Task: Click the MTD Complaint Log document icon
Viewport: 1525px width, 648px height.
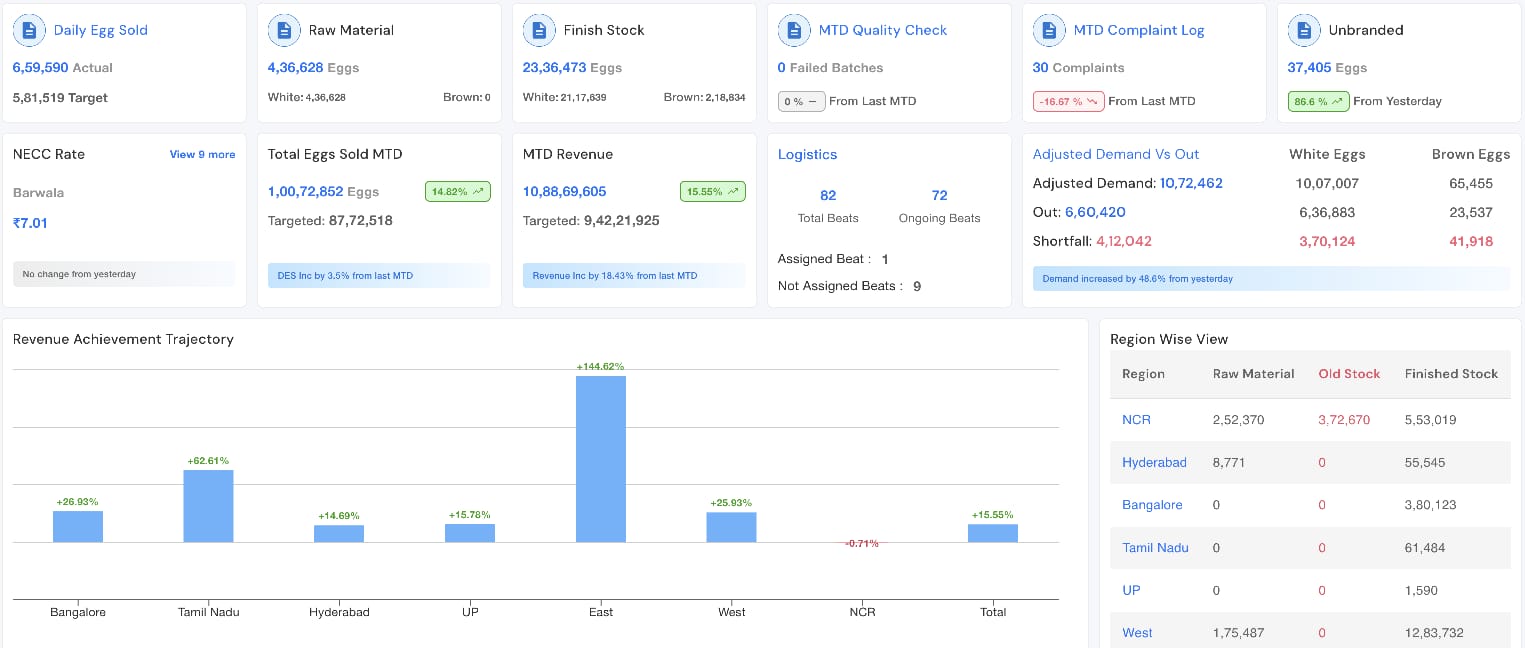Action: click(x=1050, y=30)
